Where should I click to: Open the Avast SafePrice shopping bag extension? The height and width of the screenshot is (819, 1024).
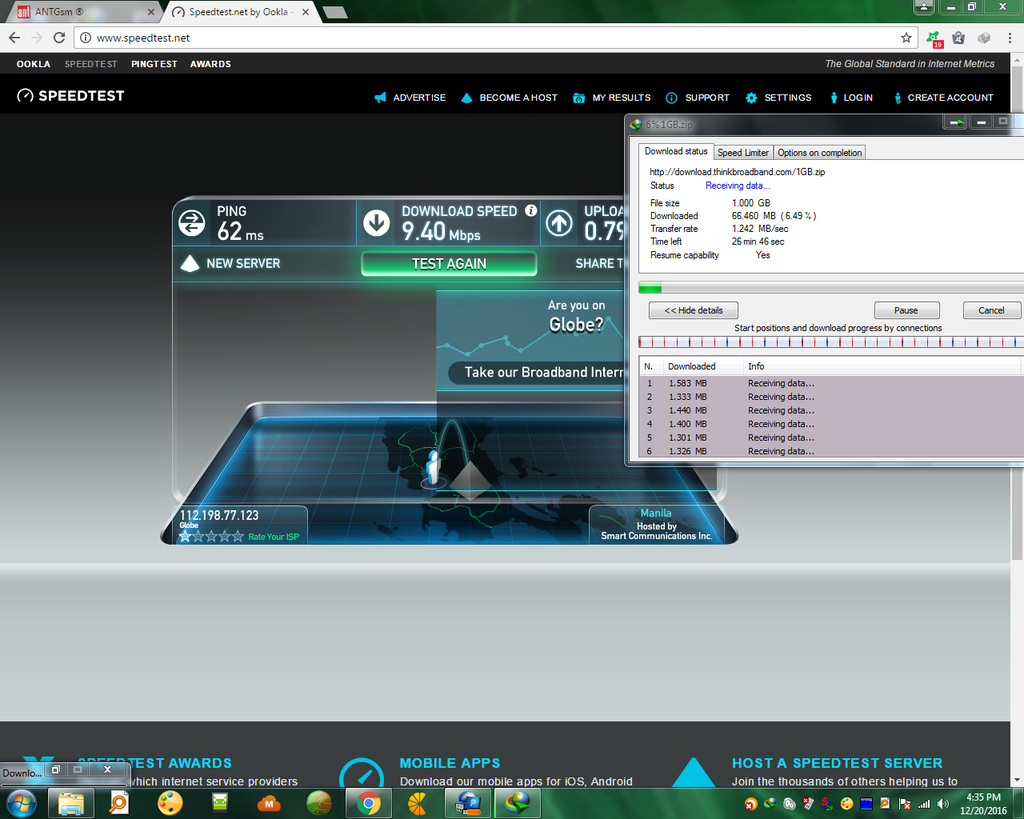pyautogui.click(x=958, y=38)
